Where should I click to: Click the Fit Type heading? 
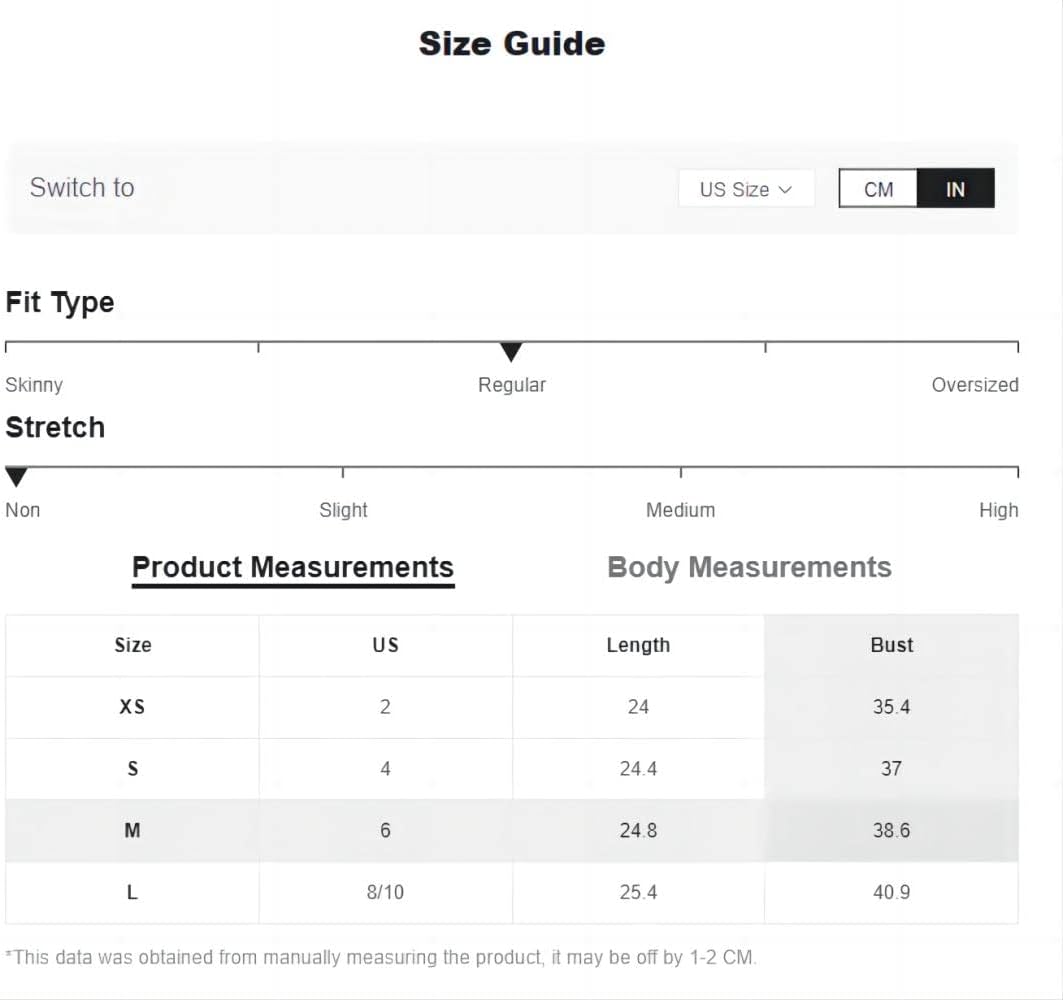click(x=60, y=302)
